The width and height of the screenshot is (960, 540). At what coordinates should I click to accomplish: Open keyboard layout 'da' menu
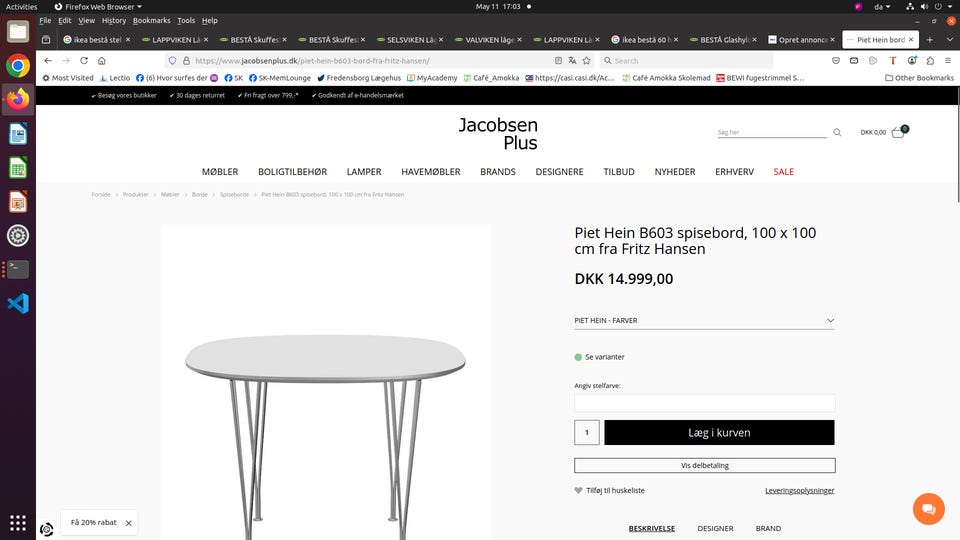[x=882, y=7]
